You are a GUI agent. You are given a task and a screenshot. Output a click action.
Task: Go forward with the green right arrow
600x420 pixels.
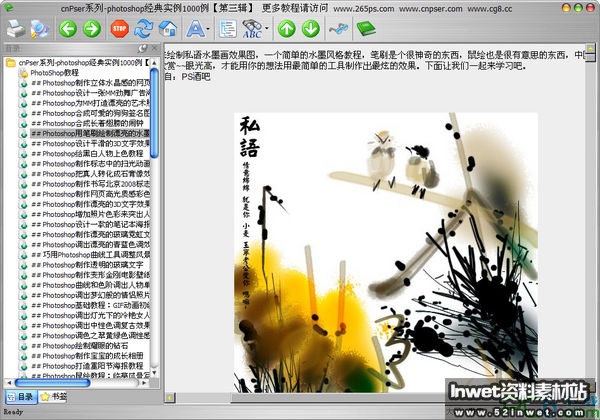pos(92,29)
